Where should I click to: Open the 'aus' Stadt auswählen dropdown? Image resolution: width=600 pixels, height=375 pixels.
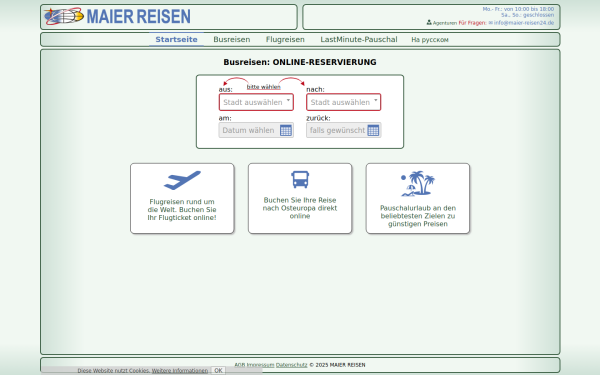(256, 102)
